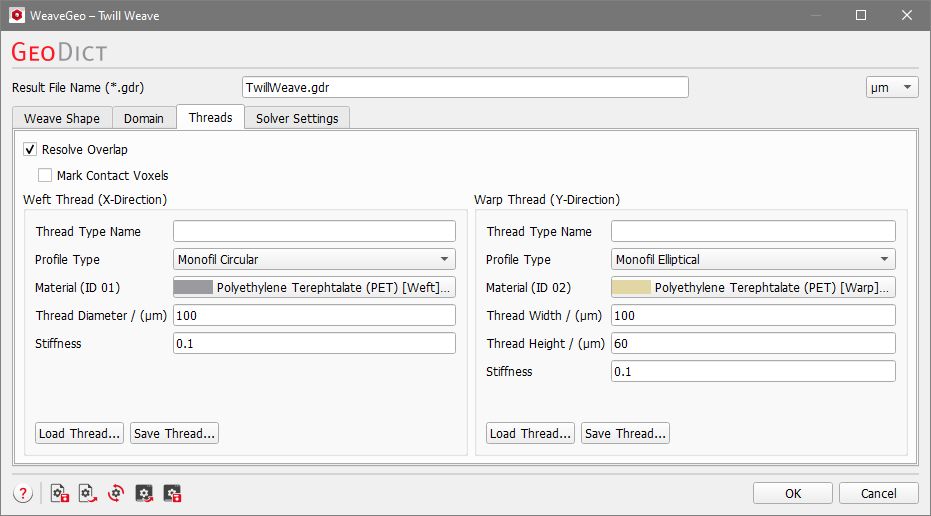Viewport: 931px width, 516px height.
Task: Click dark window gear icon with red arrow
Action: click(x=144, y=493)
